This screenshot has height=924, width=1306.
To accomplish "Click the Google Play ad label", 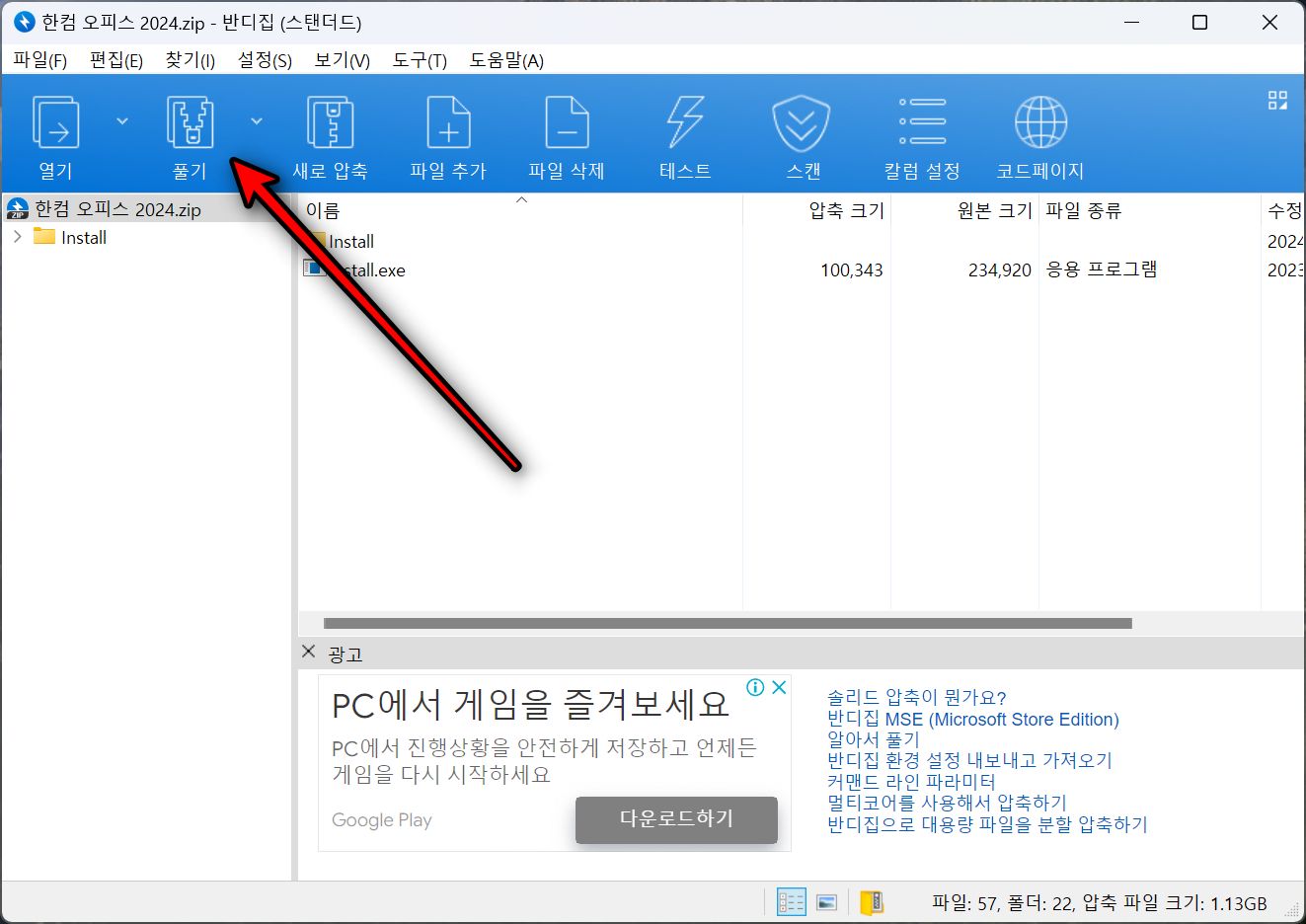I will coord(381,820).
